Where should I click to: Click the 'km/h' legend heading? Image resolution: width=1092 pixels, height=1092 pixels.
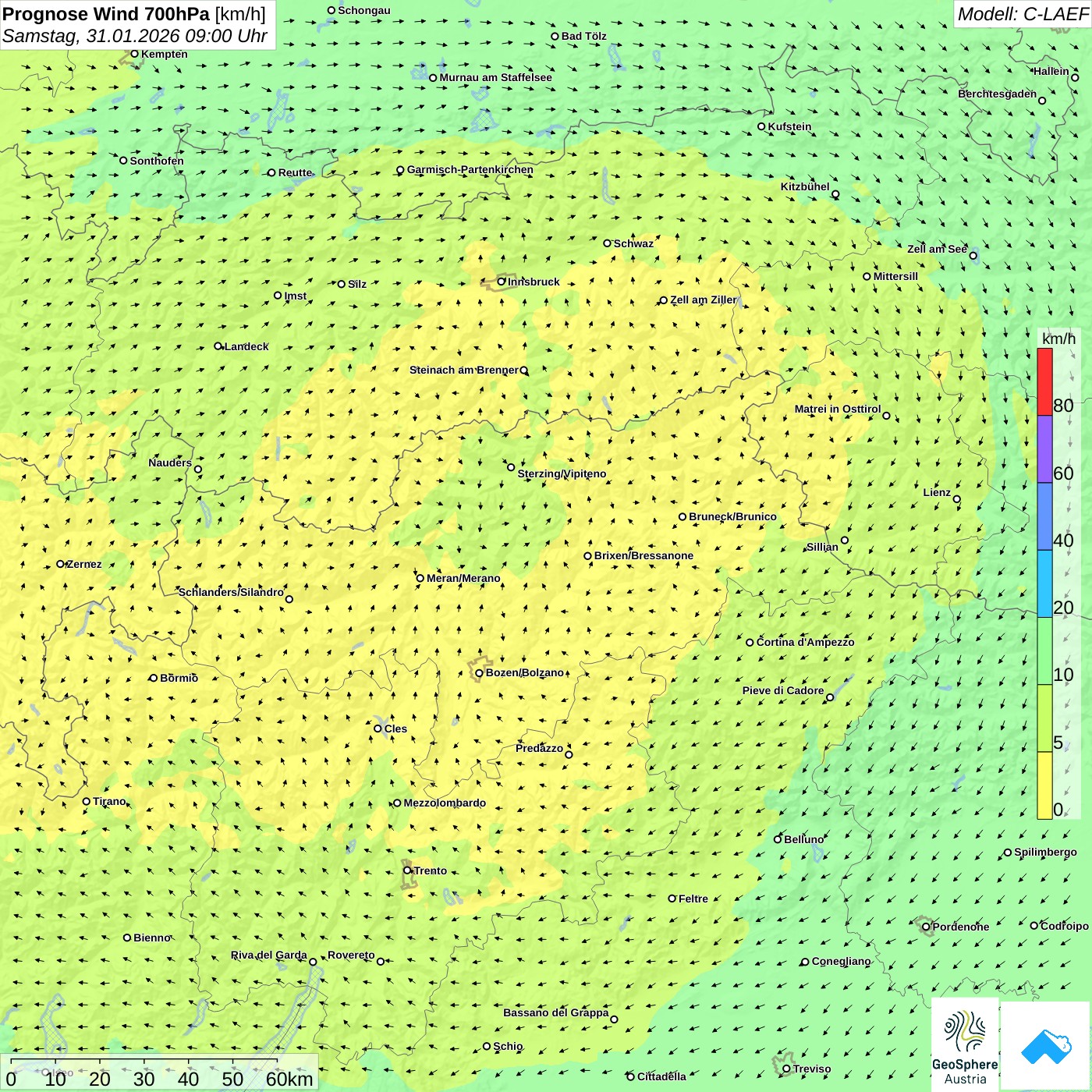point(1058,339)
